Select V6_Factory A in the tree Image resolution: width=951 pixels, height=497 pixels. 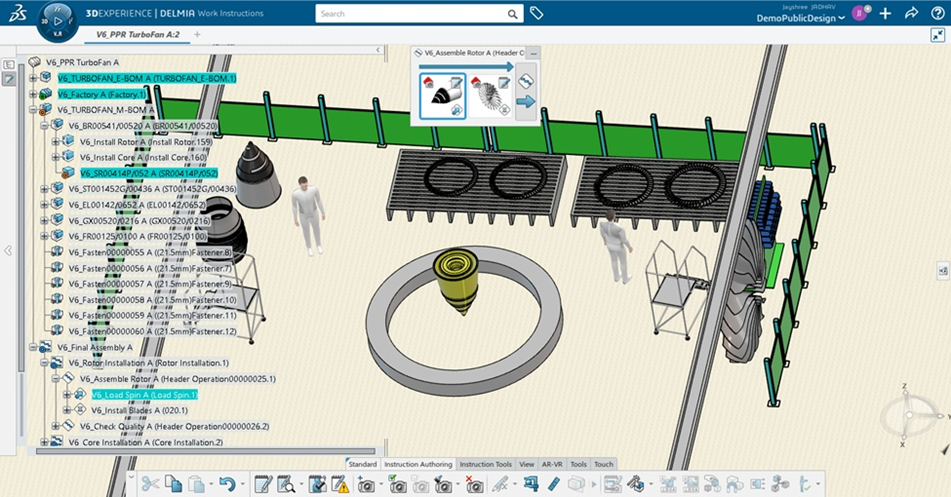101,94
